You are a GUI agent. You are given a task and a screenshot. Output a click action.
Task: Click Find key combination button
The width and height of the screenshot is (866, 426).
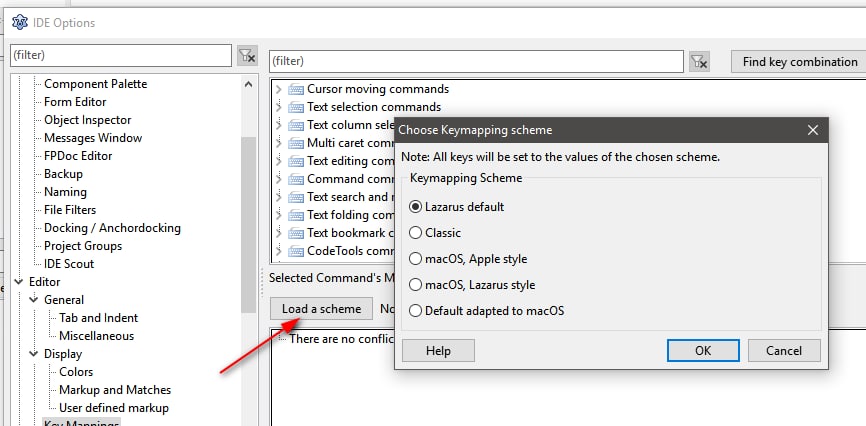(x=800, y=61)
